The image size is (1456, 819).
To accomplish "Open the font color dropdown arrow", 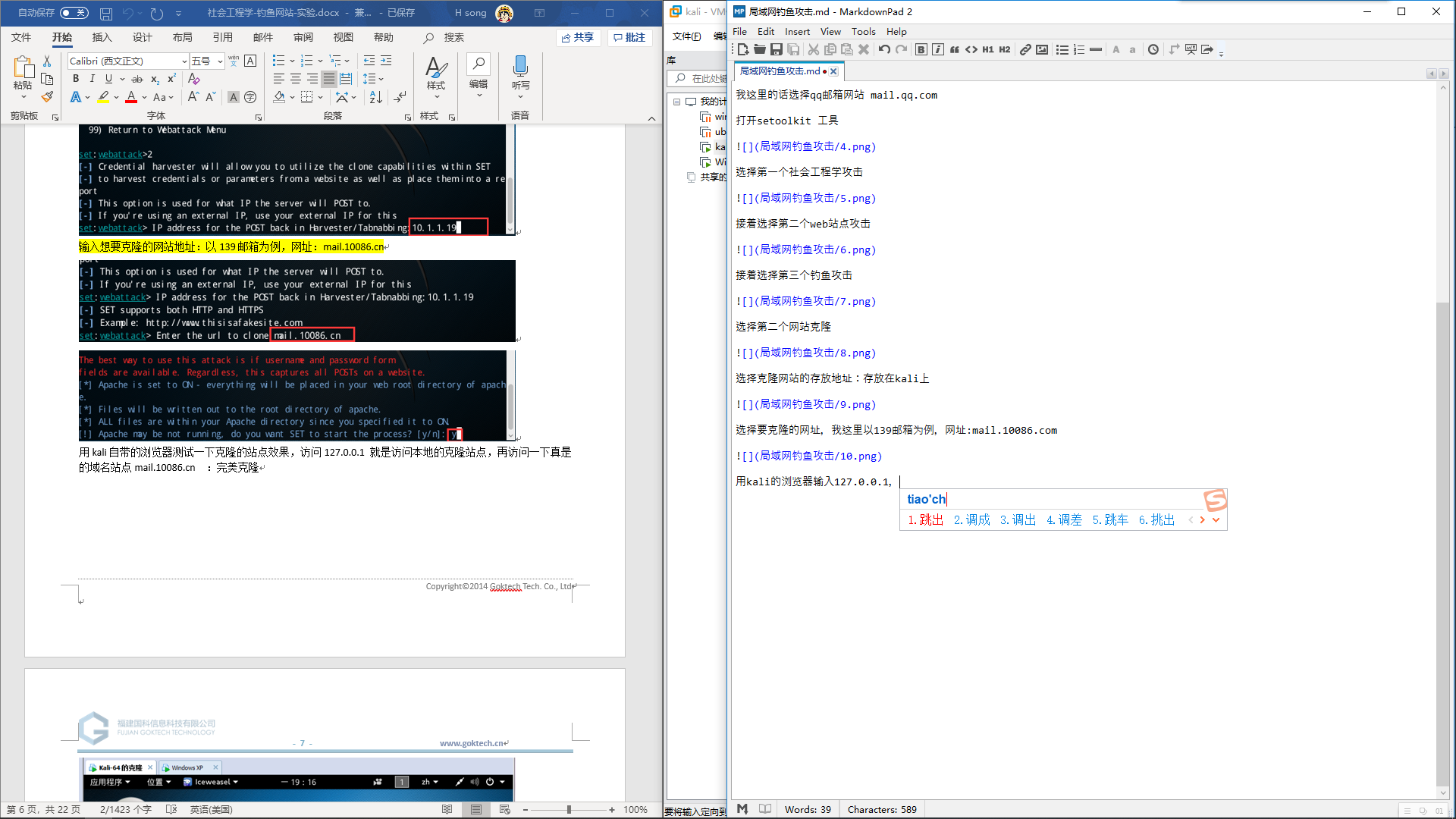I will coord(144,97).
